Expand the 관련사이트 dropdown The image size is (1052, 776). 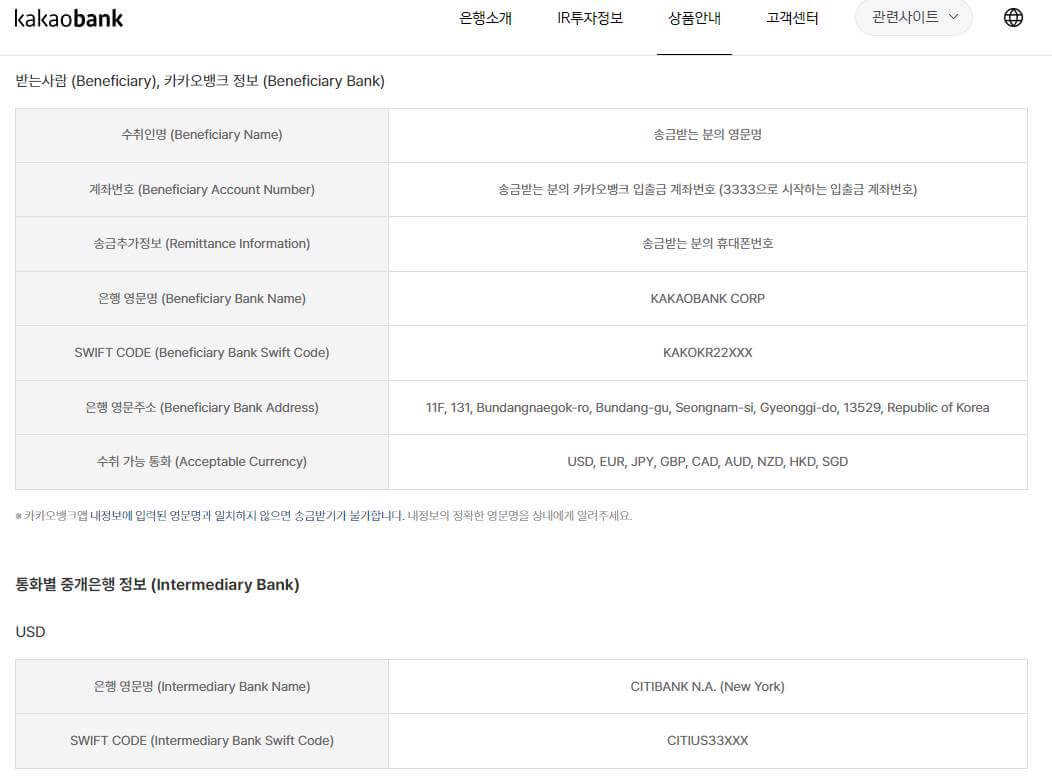click(x=914, y=17)
